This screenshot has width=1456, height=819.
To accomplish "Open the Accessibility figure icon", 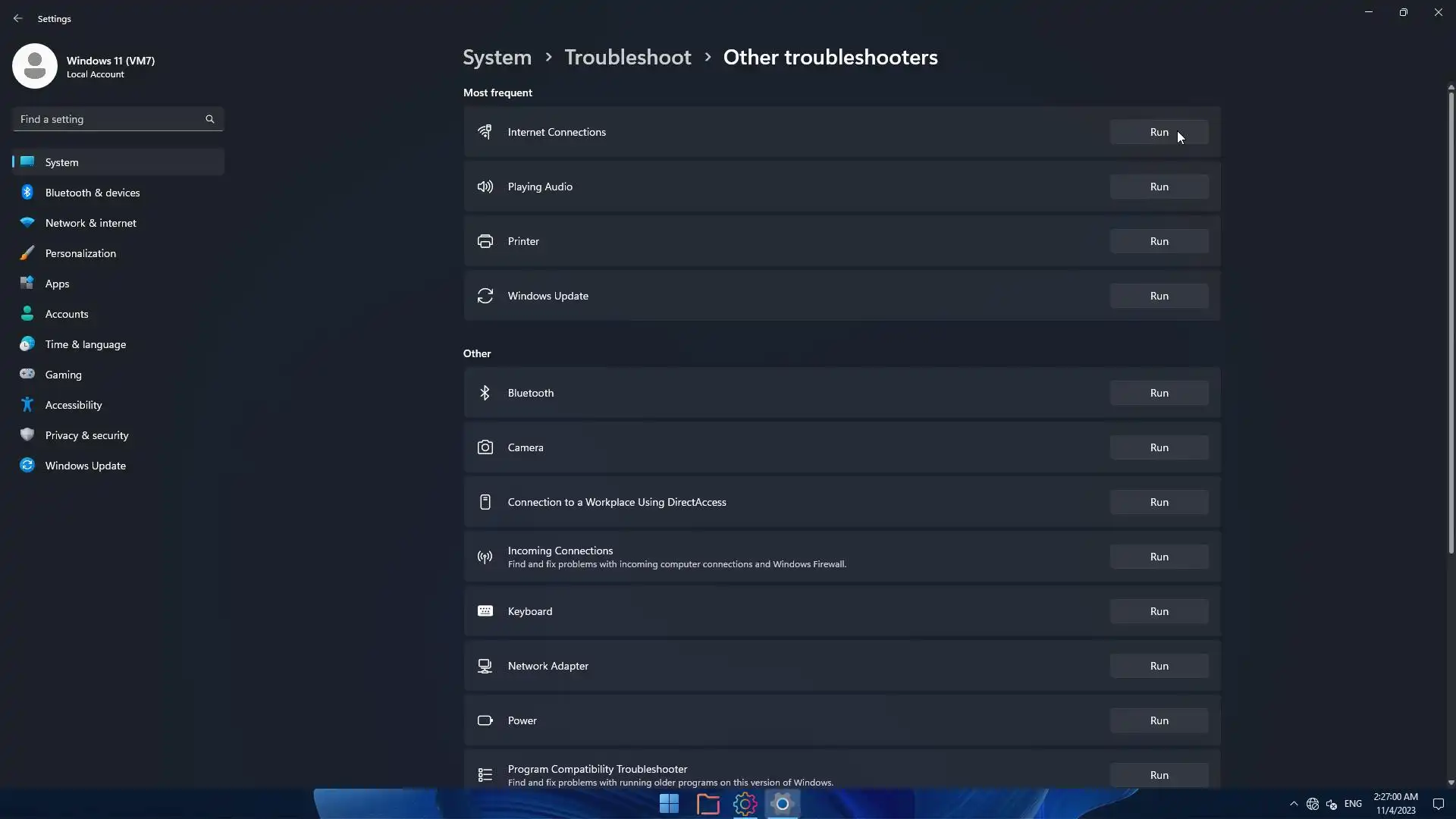I will coord(27,405).
